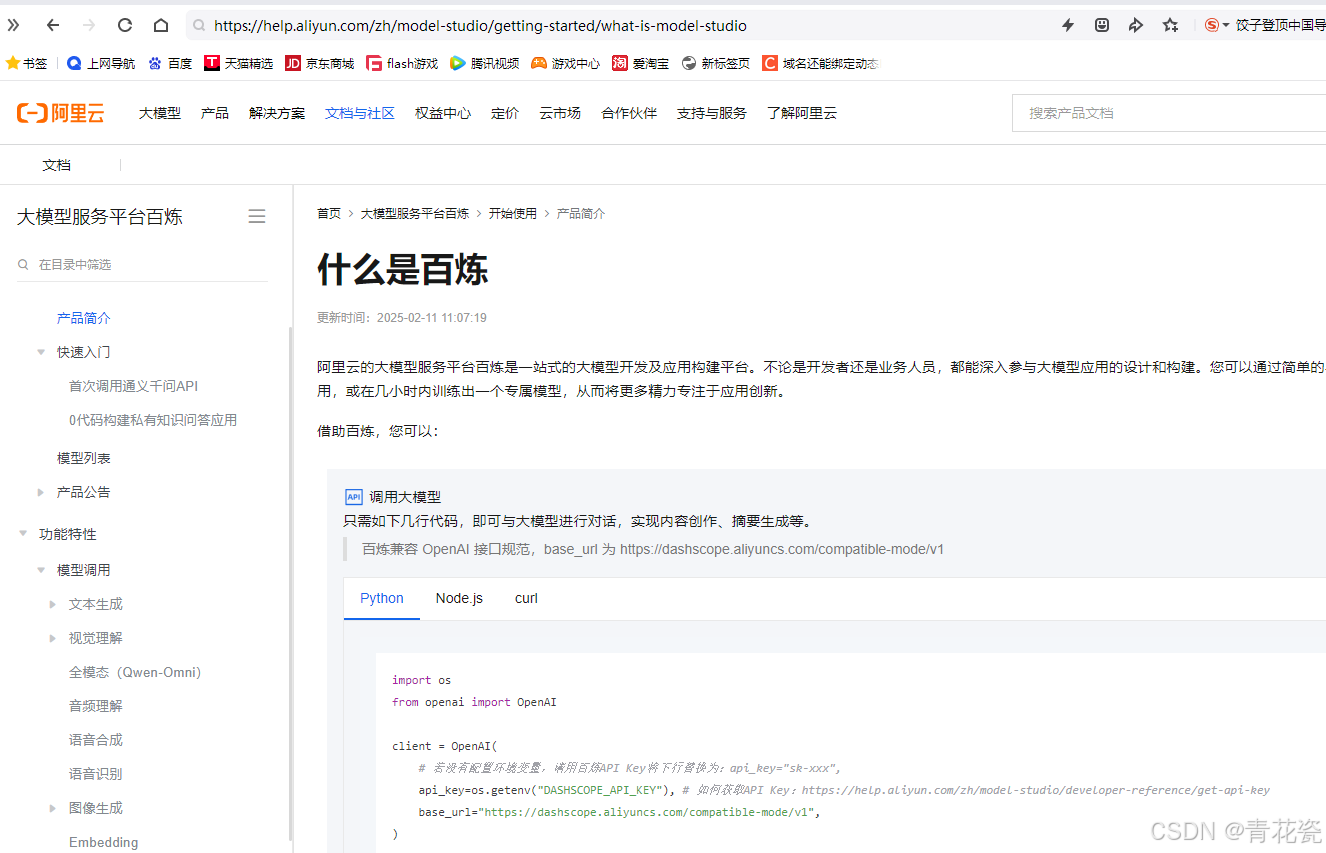Open 语音识别 sidebar item
1326x853 pixels.
96,774
